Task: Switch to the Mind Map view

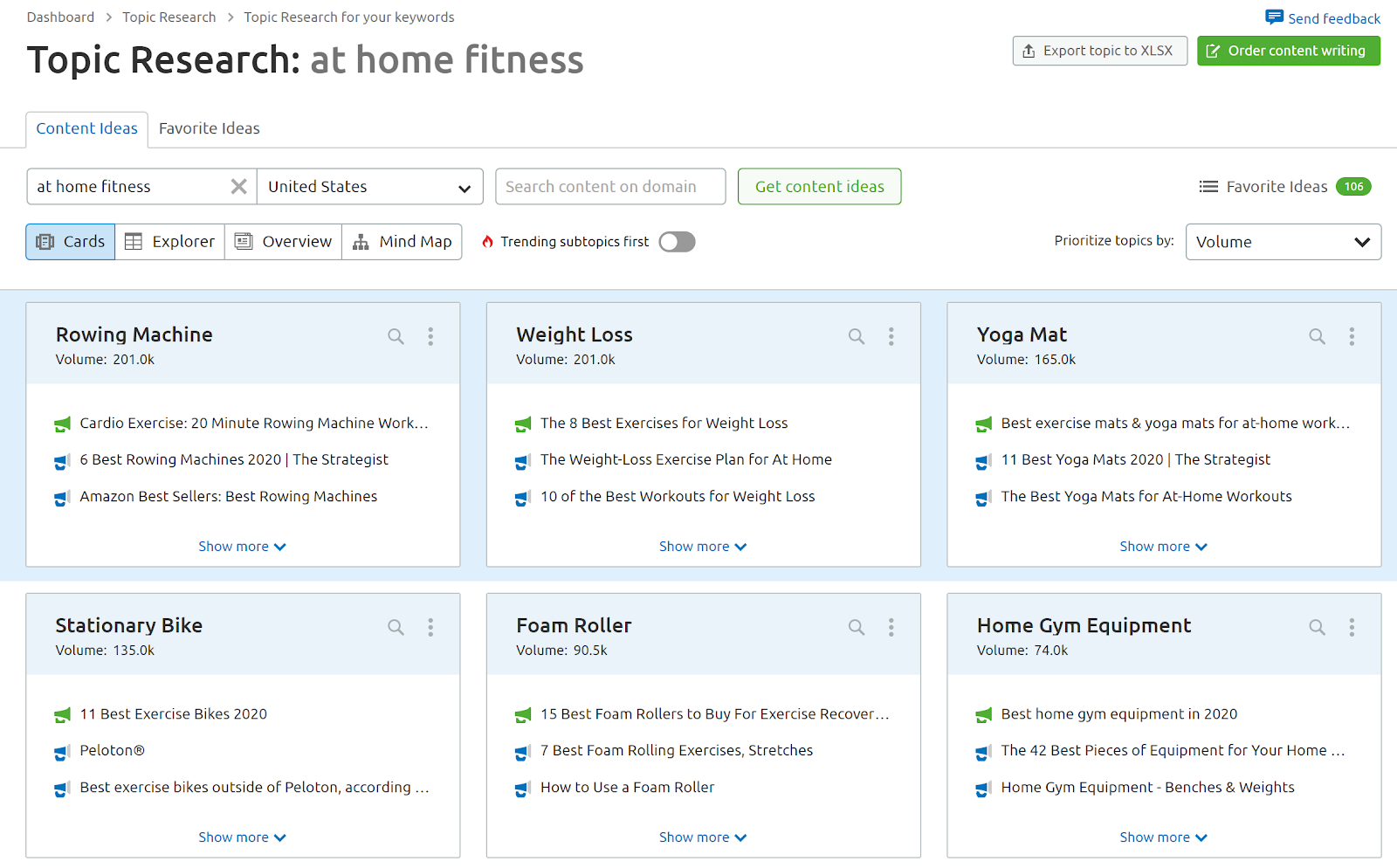Action: tap(402, 242)
